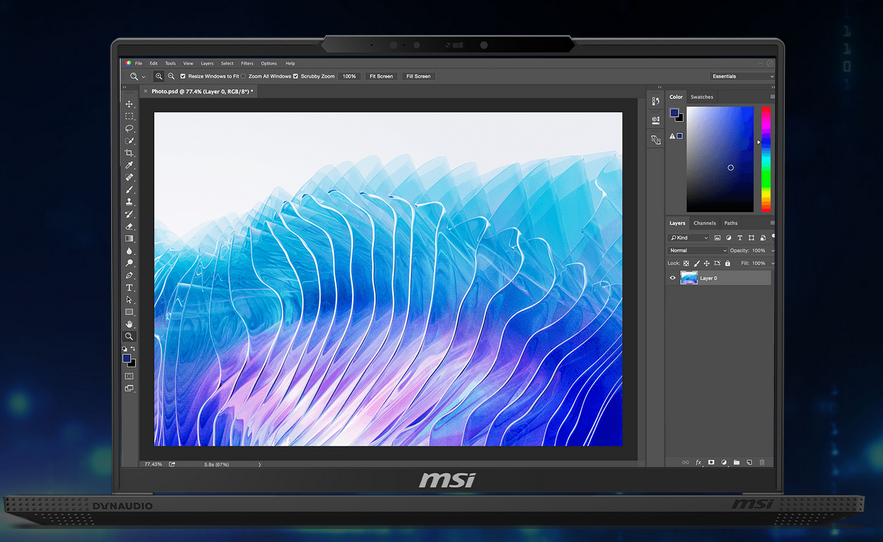Select the Pen tool
The image size is (883, 542).
(129, 276)
